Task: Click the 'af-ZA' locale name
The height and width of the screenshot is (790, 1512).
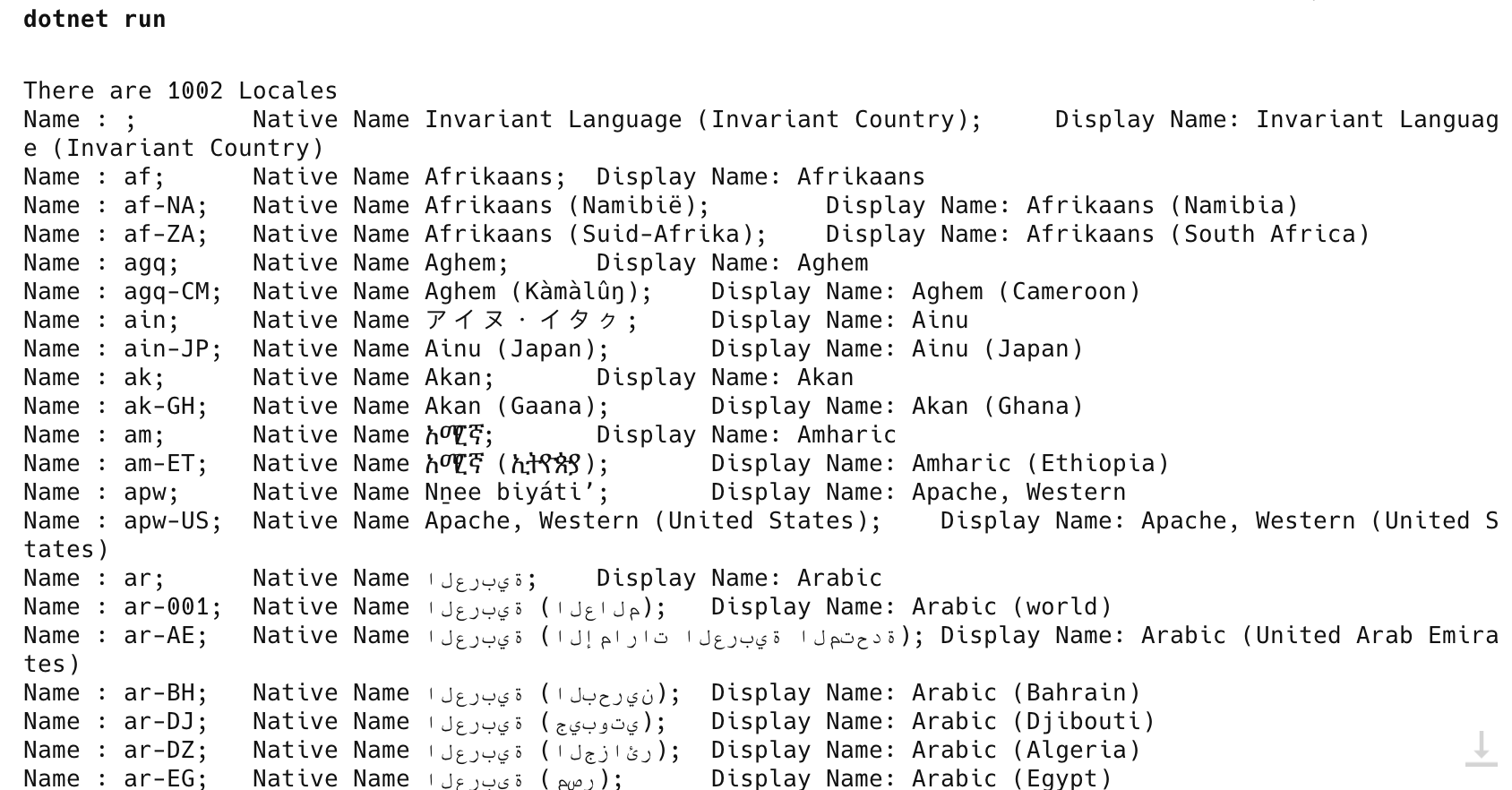Action: click(x=162, y=234)
